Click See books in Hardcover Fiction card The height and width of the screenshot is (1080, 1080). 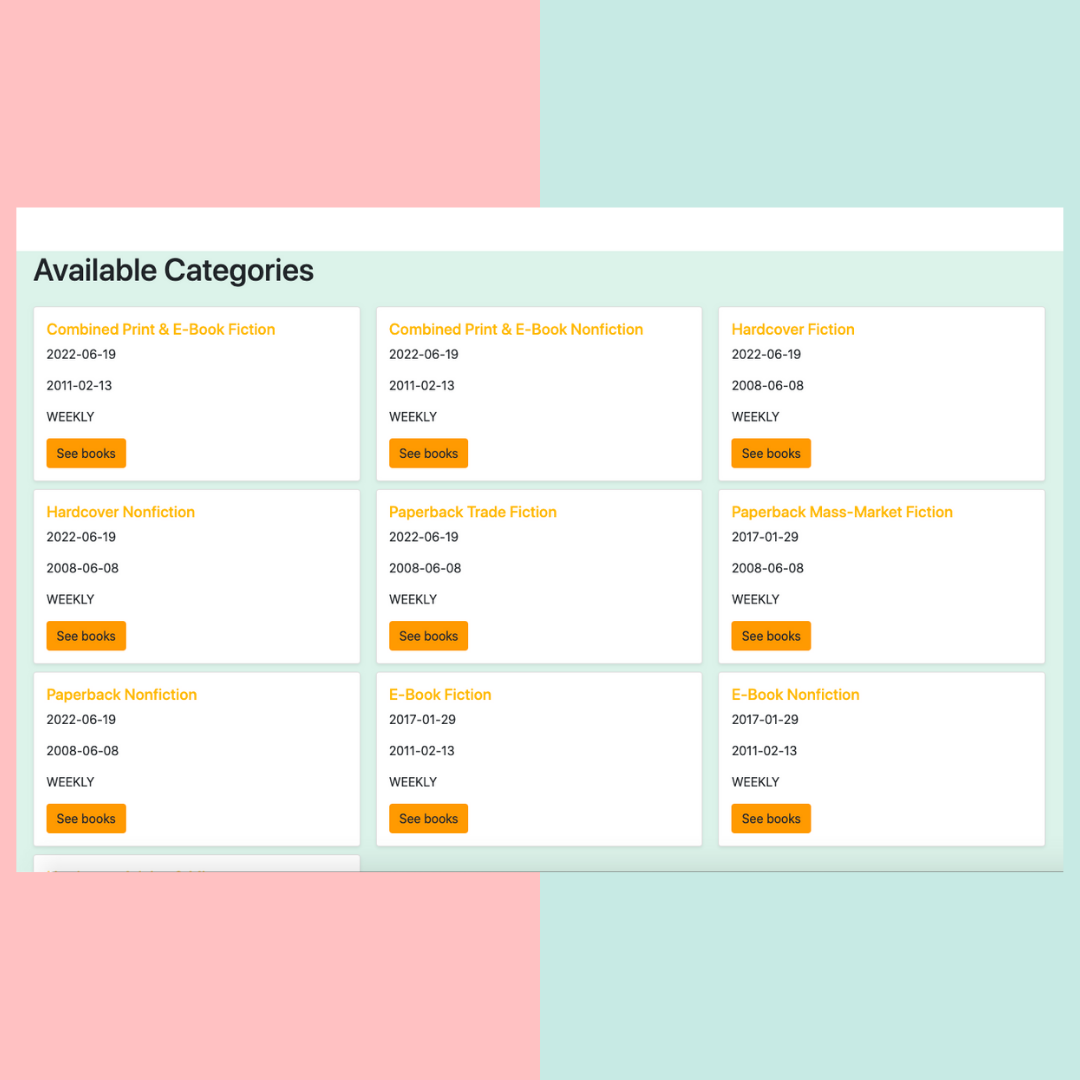coord(771,453)
